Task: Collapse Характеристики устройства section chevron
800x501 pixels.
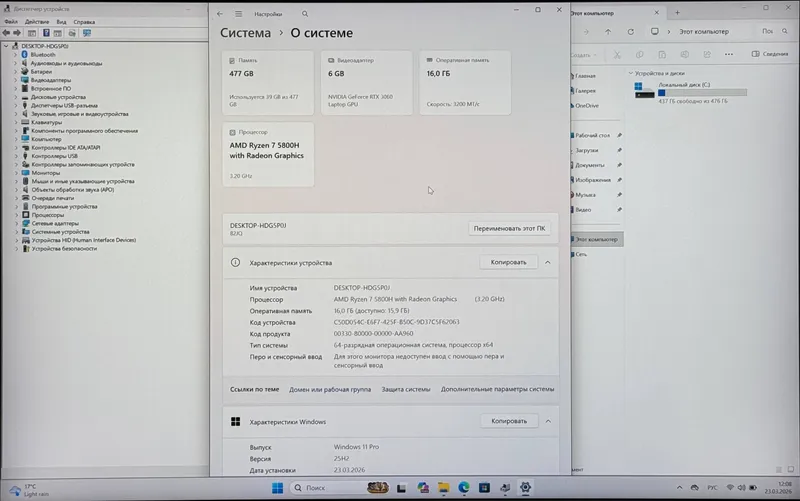Action: coord(547,262)
